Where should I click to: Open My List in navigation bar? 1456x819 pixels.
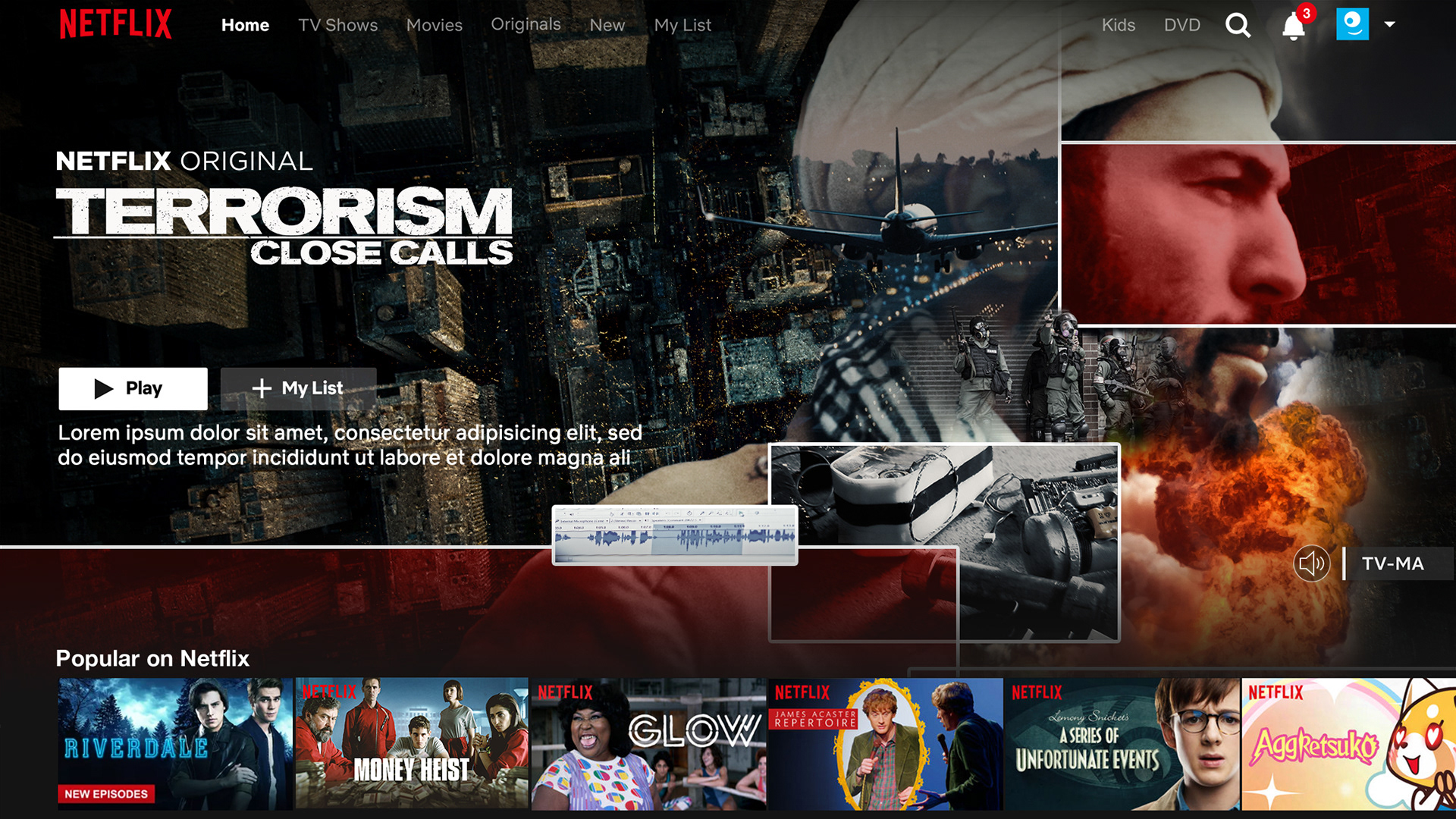click(682, 25)
